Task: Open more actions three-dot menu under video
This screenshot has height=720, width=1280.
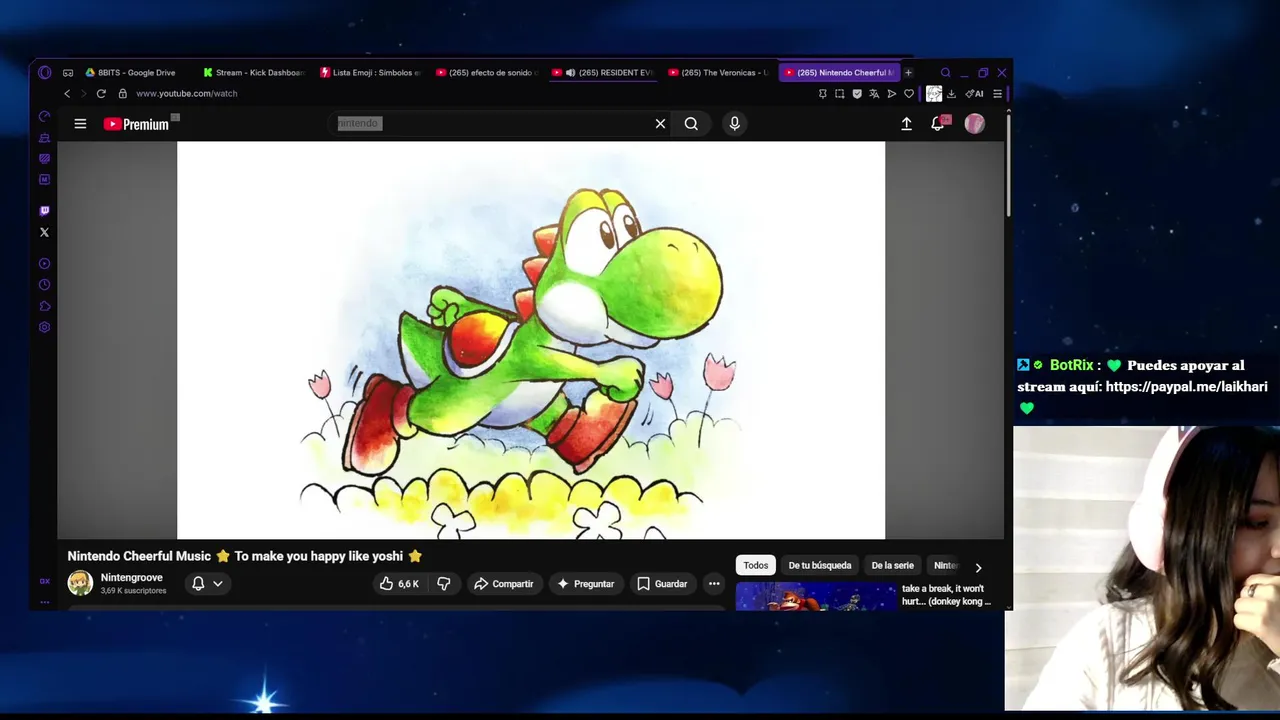Action: [x=714, y=584]
